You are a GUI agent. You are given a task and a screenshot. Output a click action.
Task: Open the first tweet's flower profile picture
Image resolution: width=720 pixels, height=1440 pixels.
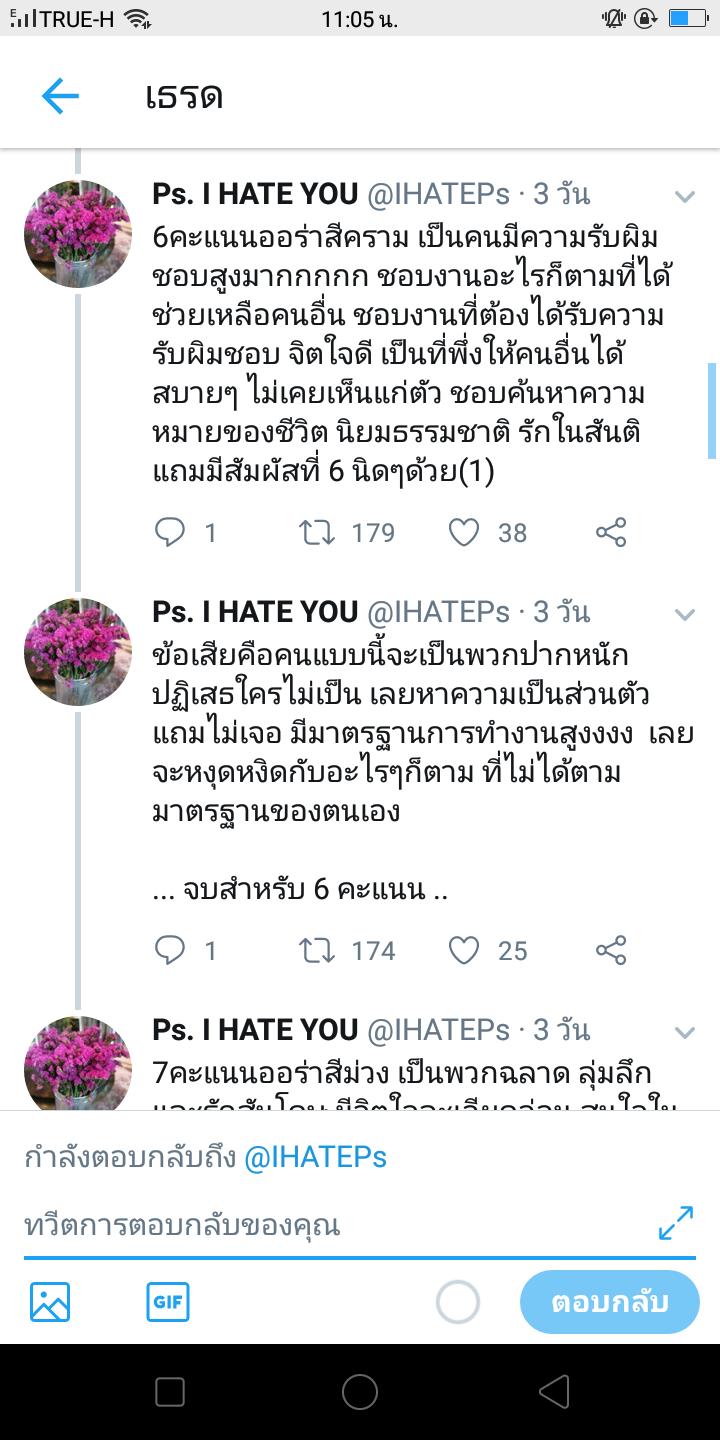78,235
